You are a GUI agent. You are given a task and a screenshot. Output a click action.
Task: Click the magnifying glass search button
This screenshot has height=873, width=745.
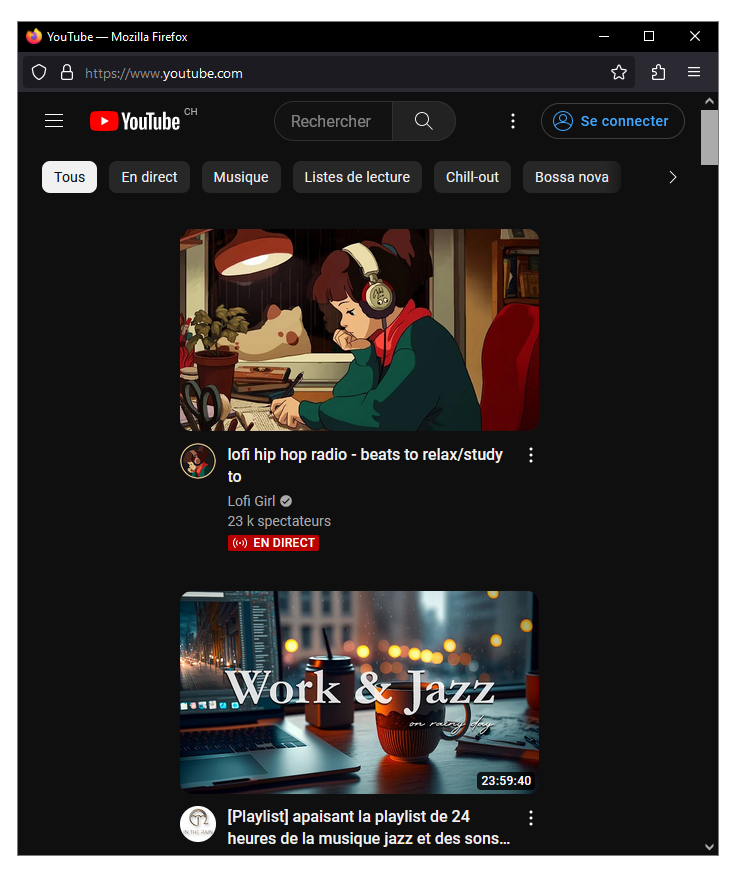point(423,121)
